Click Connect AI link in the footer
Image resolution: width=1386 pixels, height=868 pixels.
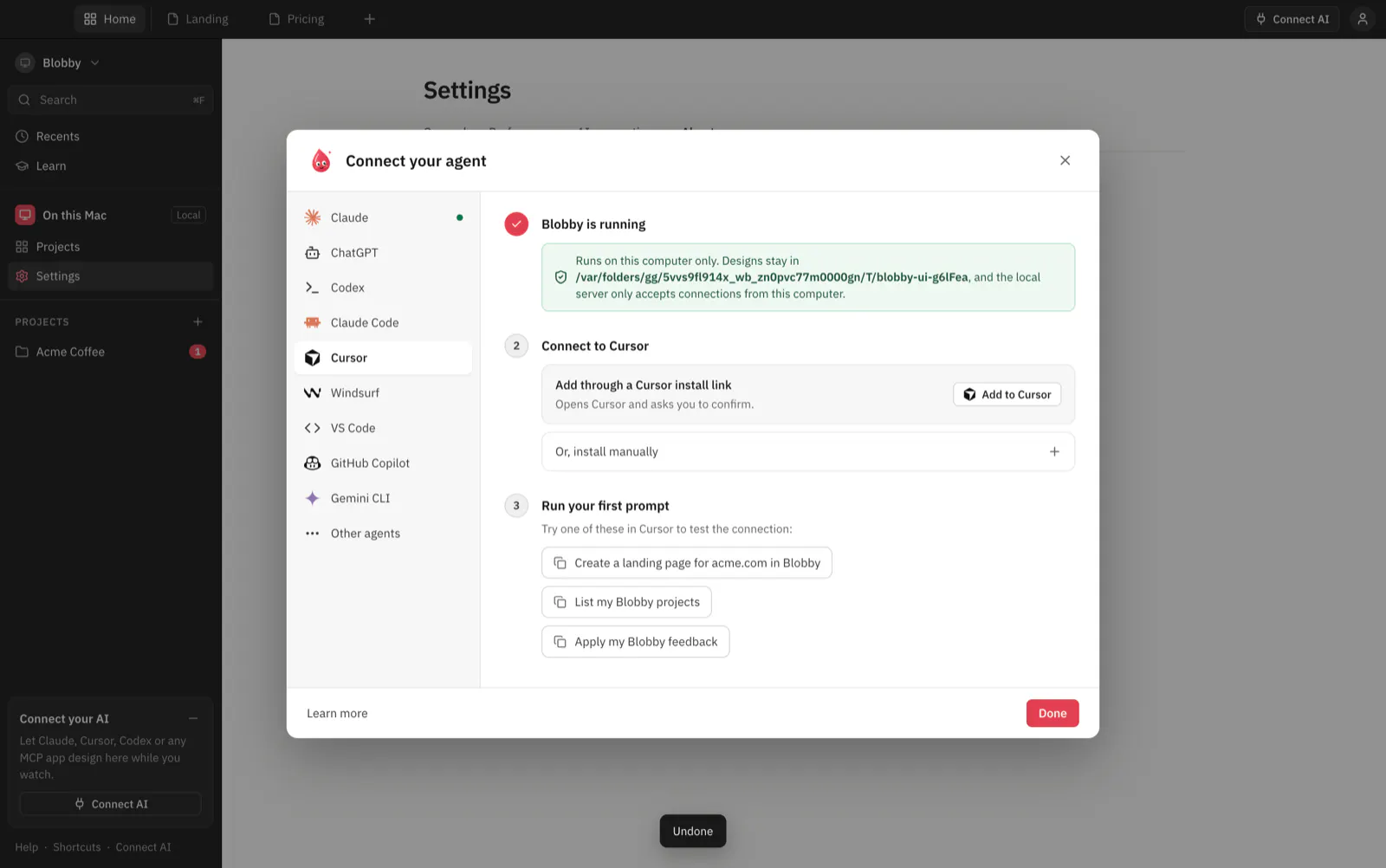click(144, 847)
